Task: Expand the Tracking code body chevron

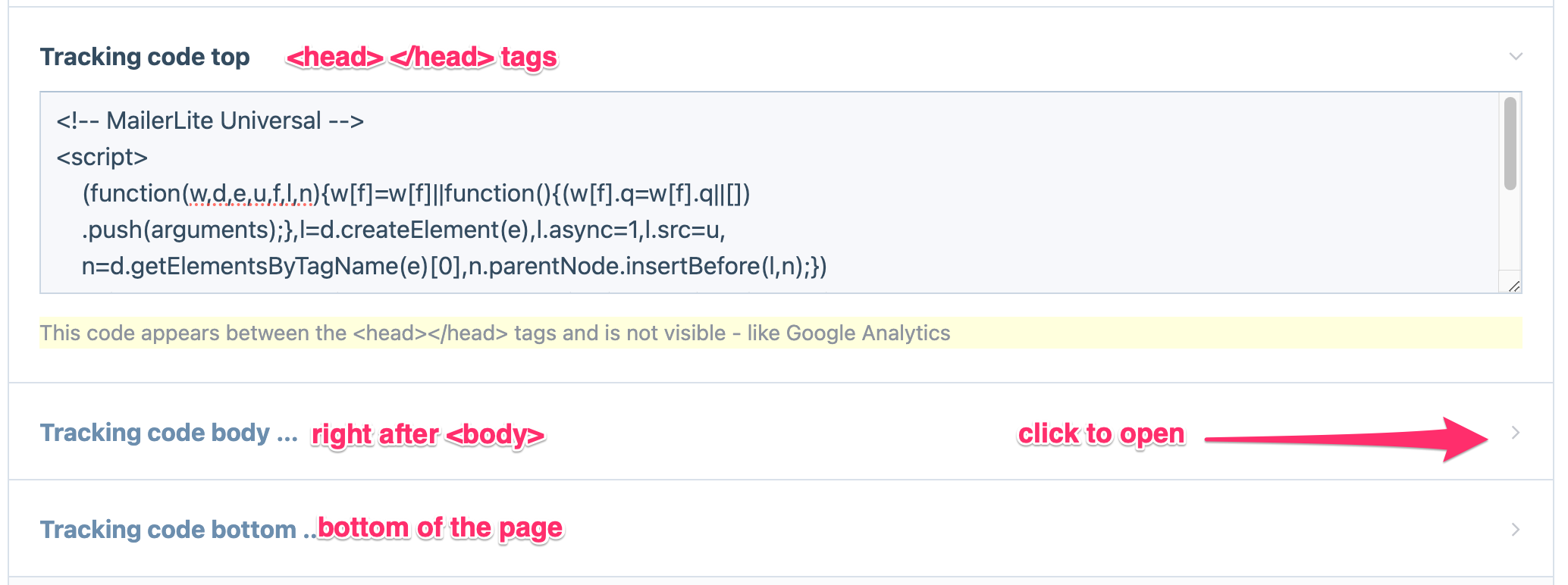Action: click(1515, 433)
